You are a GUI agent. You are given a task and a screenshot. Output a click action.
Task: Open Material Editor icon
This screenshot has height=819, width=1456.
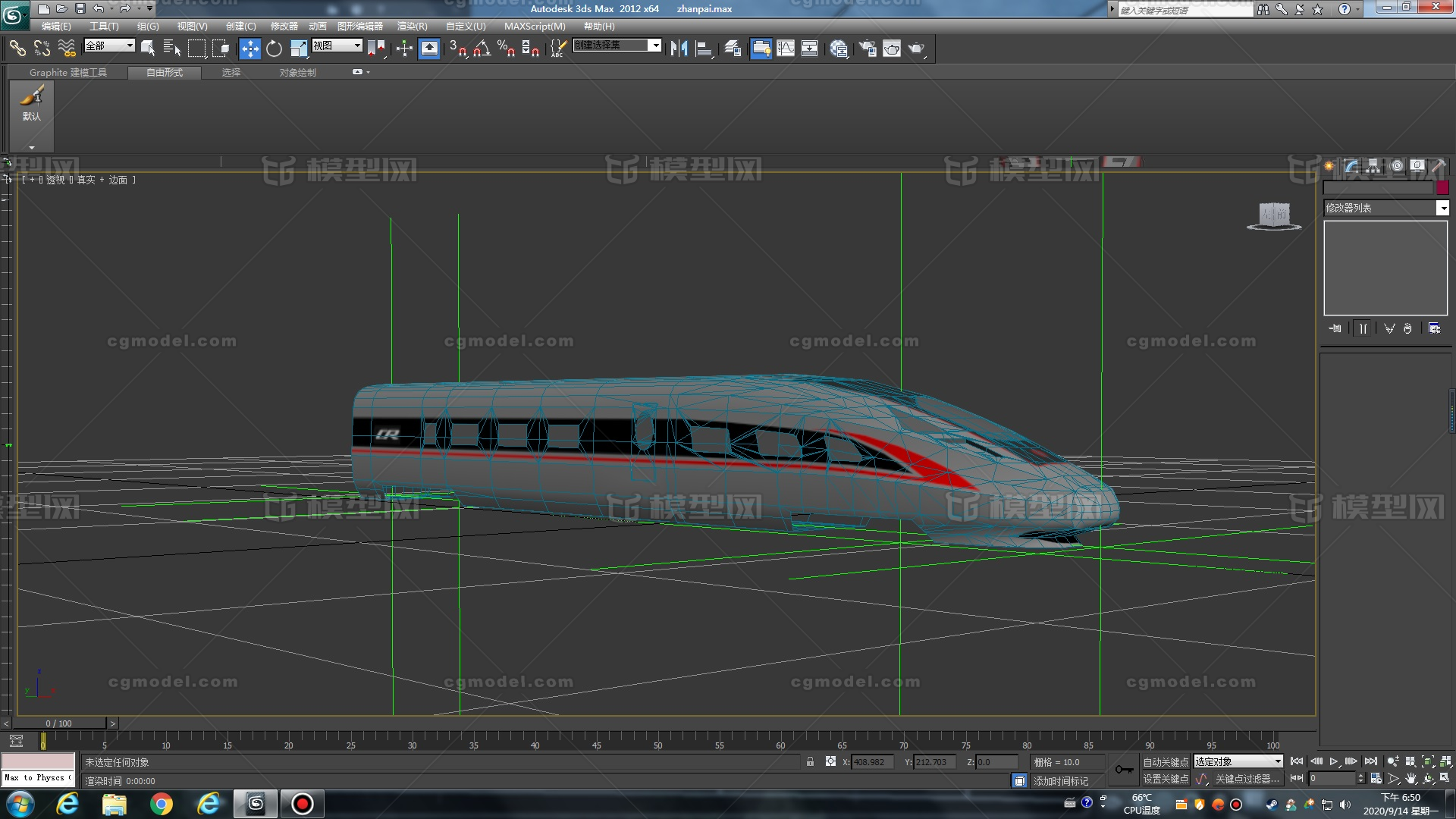click(839, 49)
